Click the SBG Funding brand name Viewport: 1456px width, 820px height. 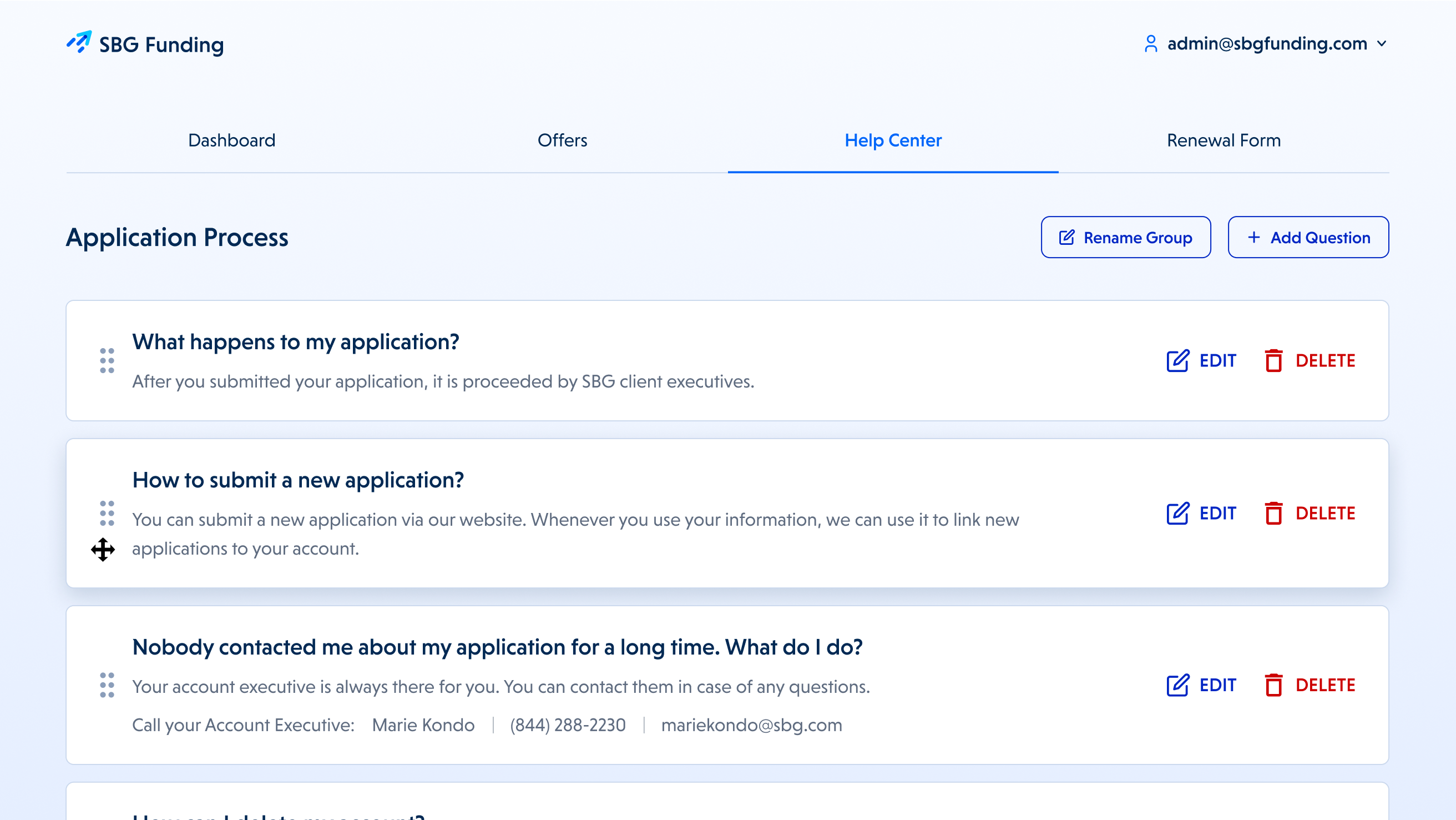[x=161, y=44]
